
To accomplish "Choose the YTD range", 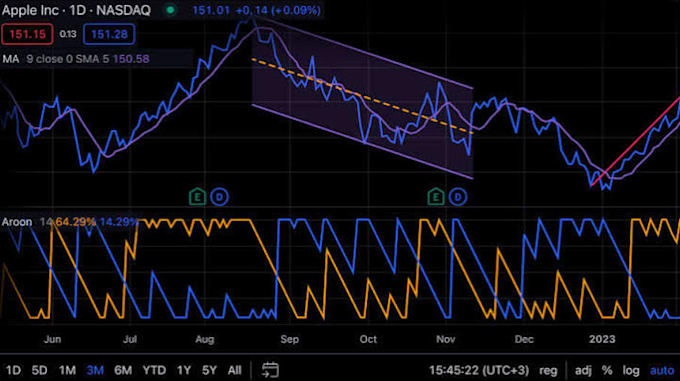I will (x=154, y=370).
